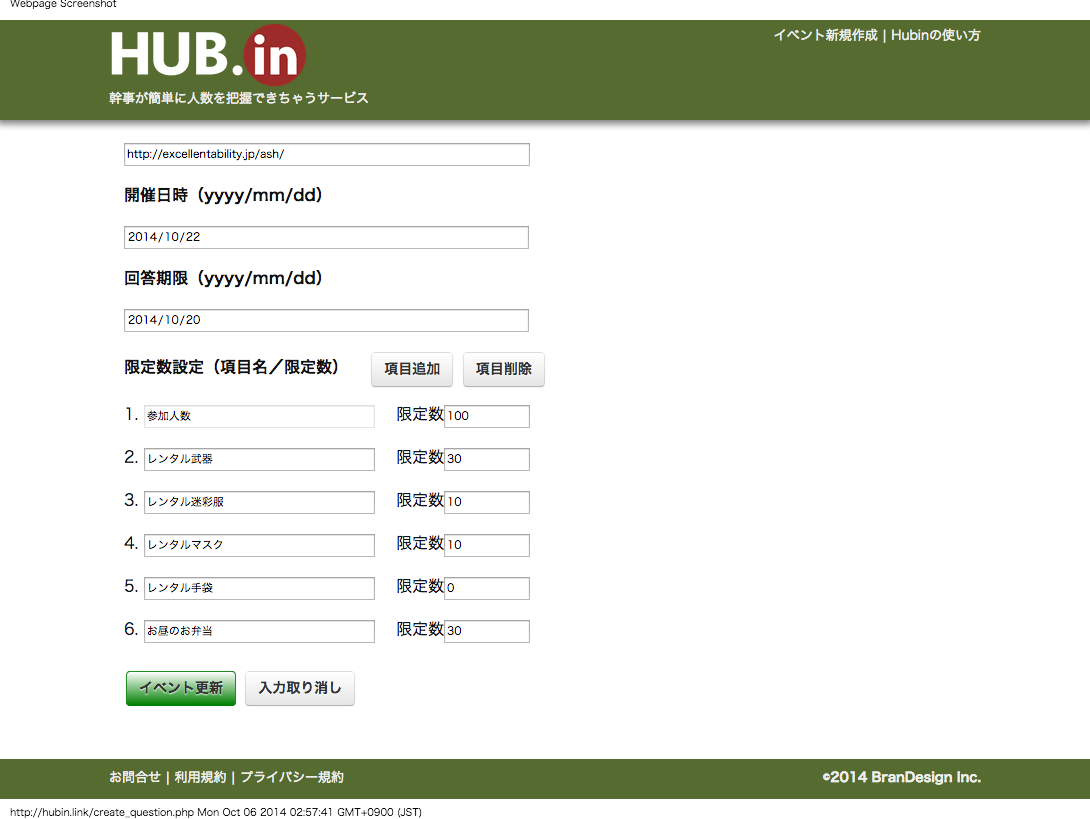Select the レンタル迷彩服 item name field
1090x819 pixels.
click(259, 502)
